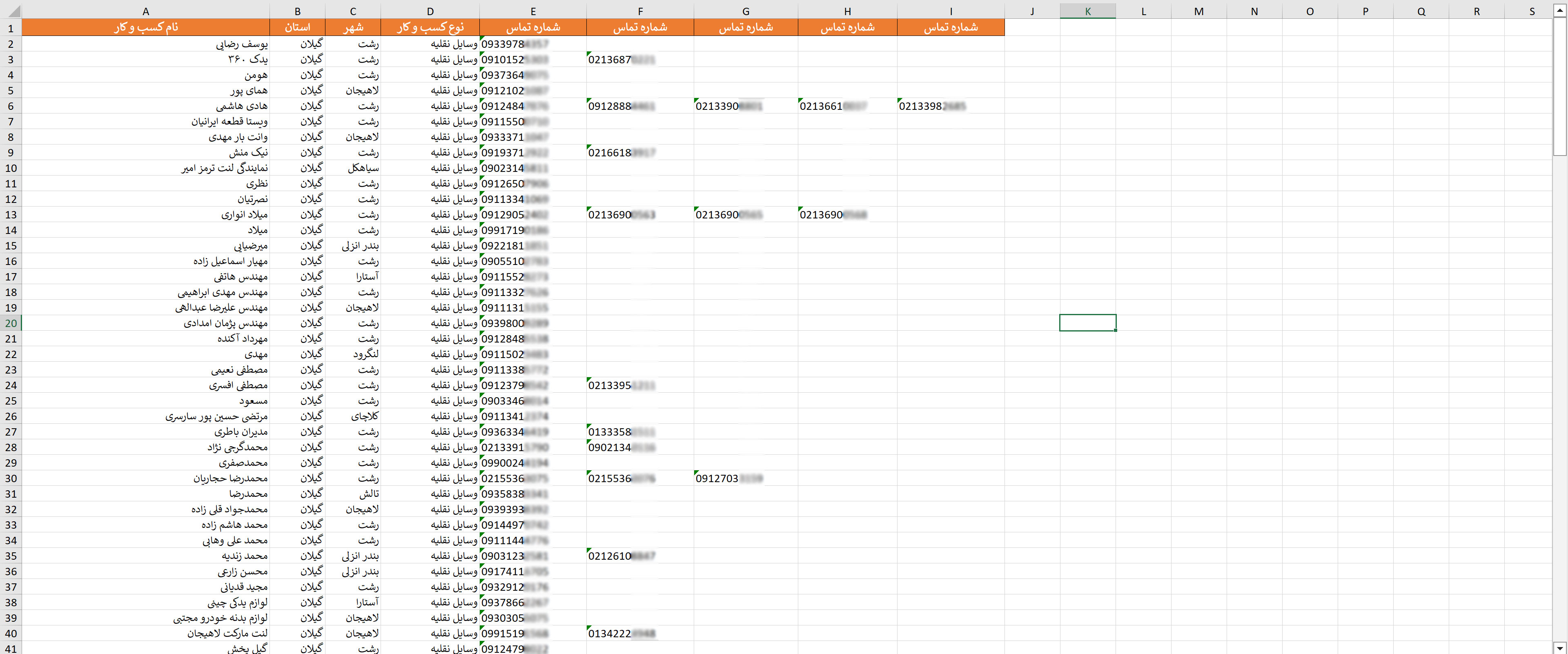Select cell containing مهرداد آکنده
The height and width of the screenshot is (654, 1568).
point(145,338)
